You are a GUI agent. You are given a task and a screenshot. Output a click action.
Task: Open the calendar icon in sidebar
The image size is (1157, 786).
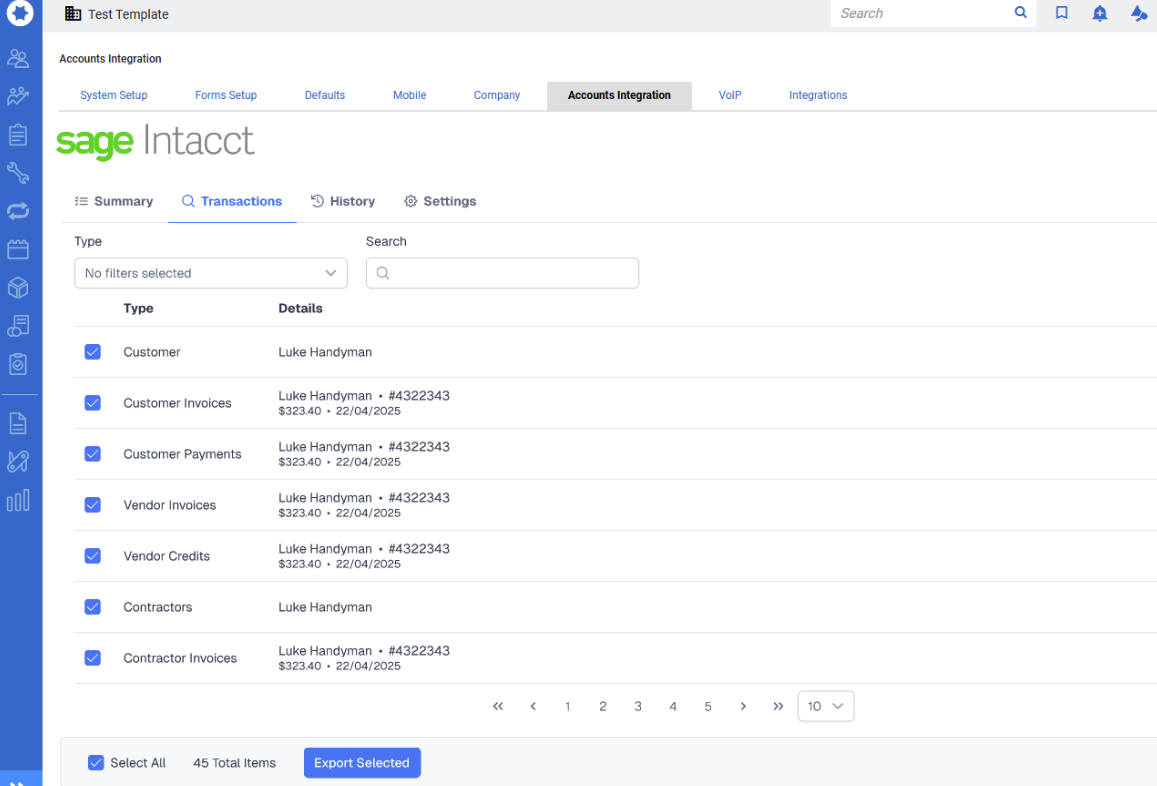pyautogui.click(x=18, y=249)
